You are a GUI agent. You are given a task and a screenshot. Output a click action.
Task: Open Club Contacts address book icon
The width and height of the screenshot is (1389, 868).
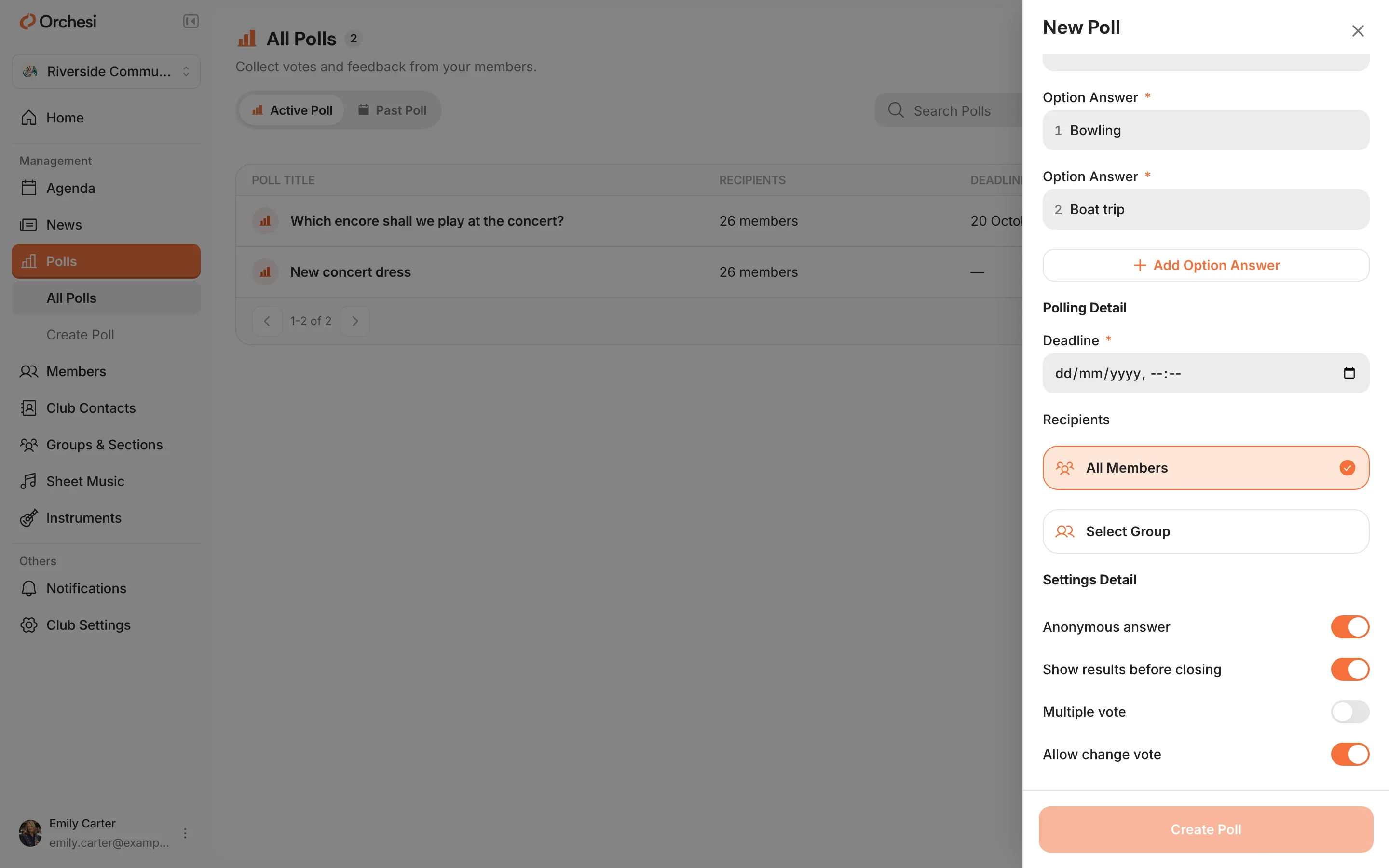(x=29, y=407)
